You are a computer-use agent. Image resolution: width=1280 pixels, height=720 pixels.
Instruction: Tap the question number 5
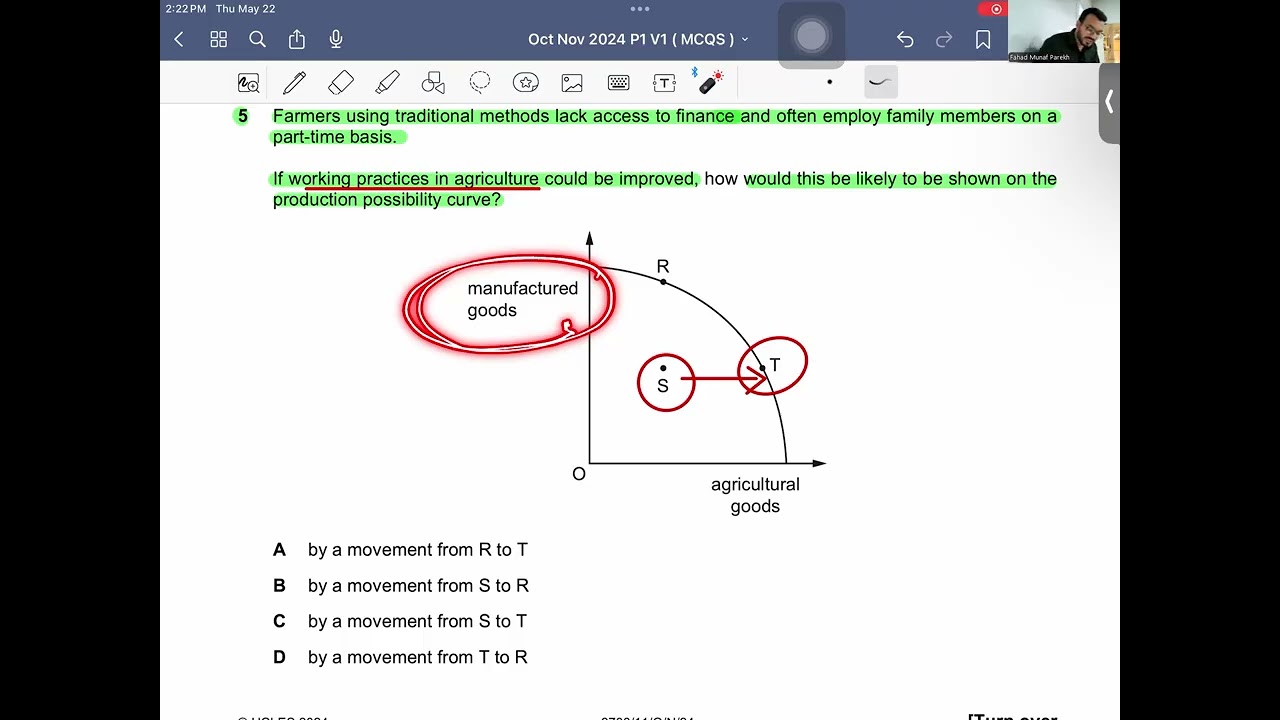(243, 116)
